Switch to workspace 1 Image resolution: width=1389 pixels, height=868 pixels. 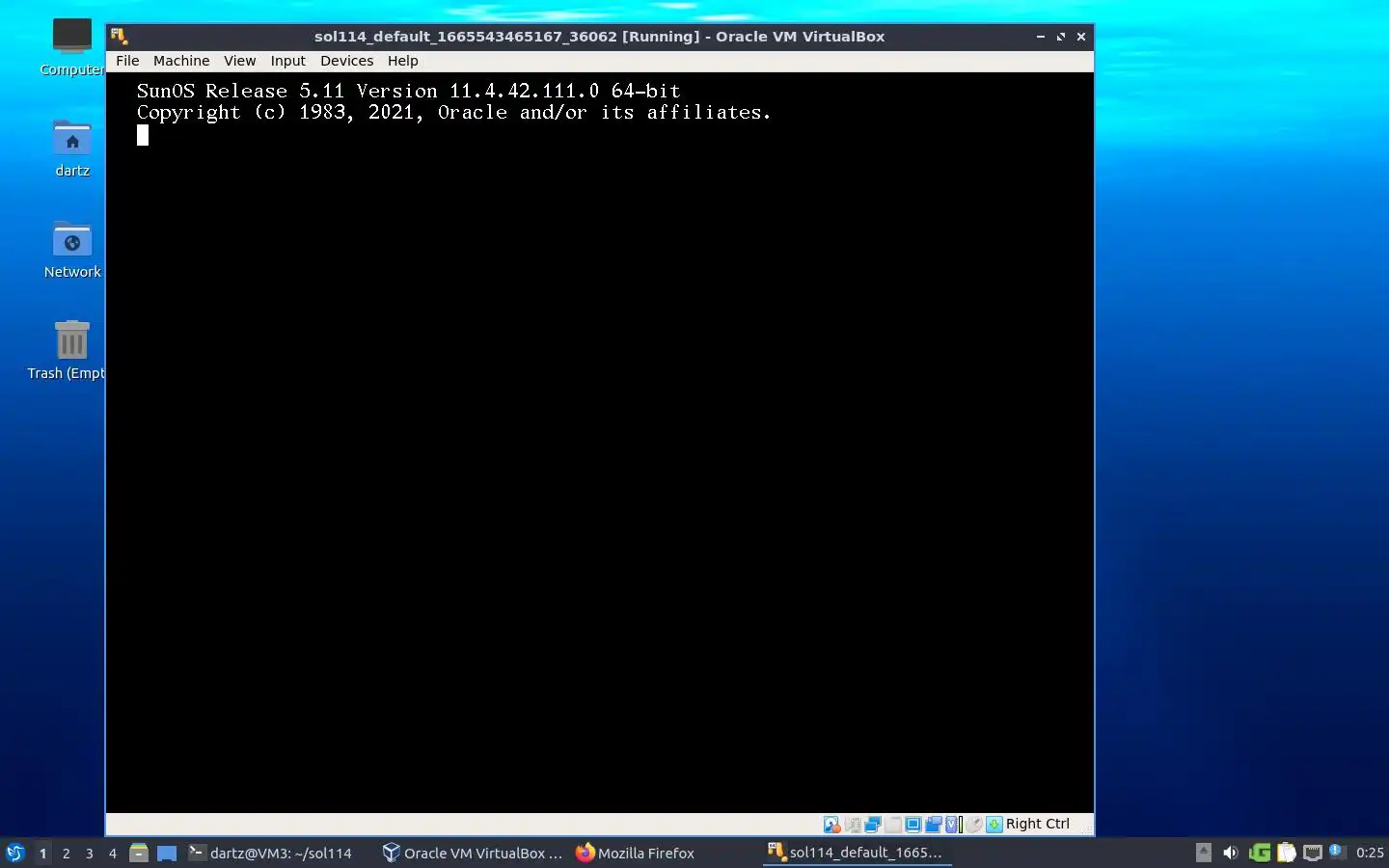(x=42, y=854)
